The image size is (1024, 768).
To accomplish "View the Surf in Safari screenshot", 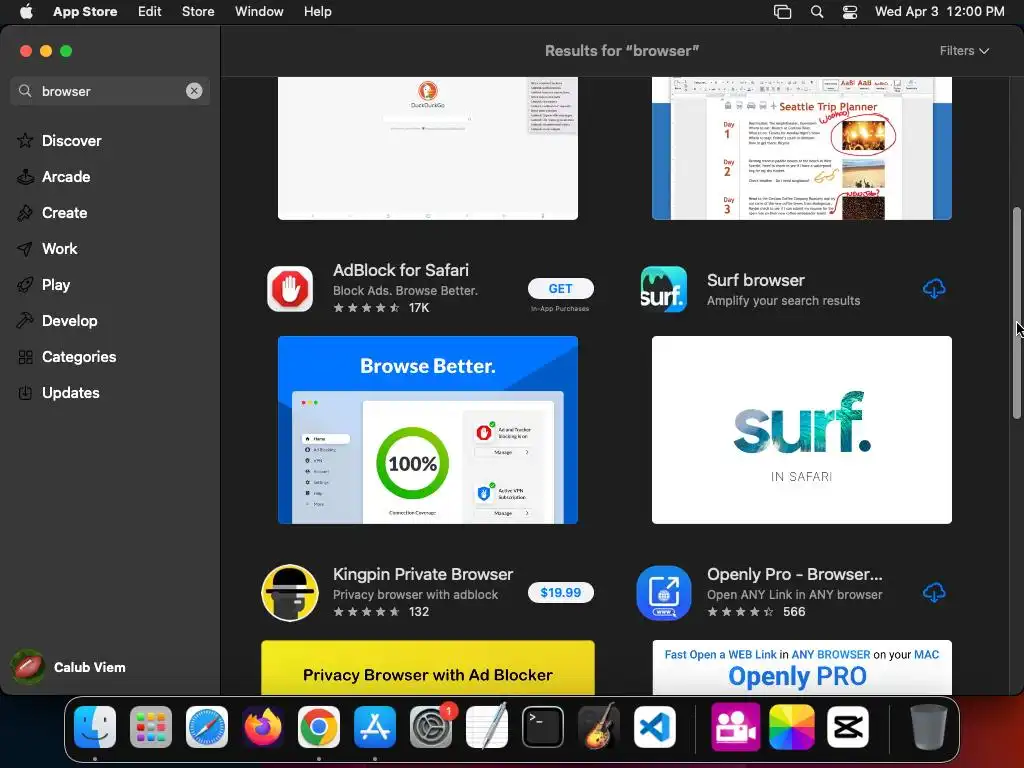I will pos(801,430).
